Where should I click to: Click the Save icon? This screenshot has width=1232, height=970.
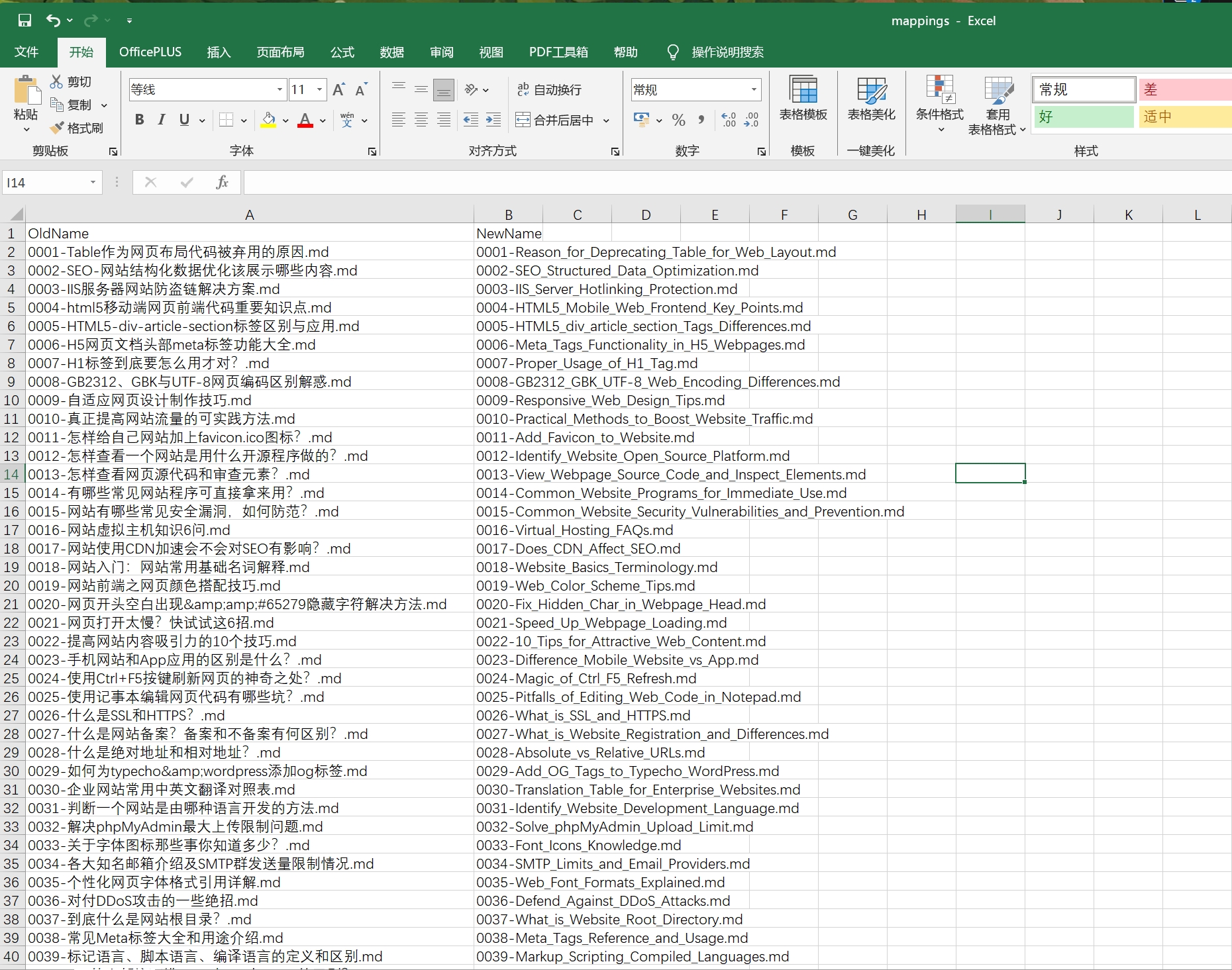[x=25, y=20]
